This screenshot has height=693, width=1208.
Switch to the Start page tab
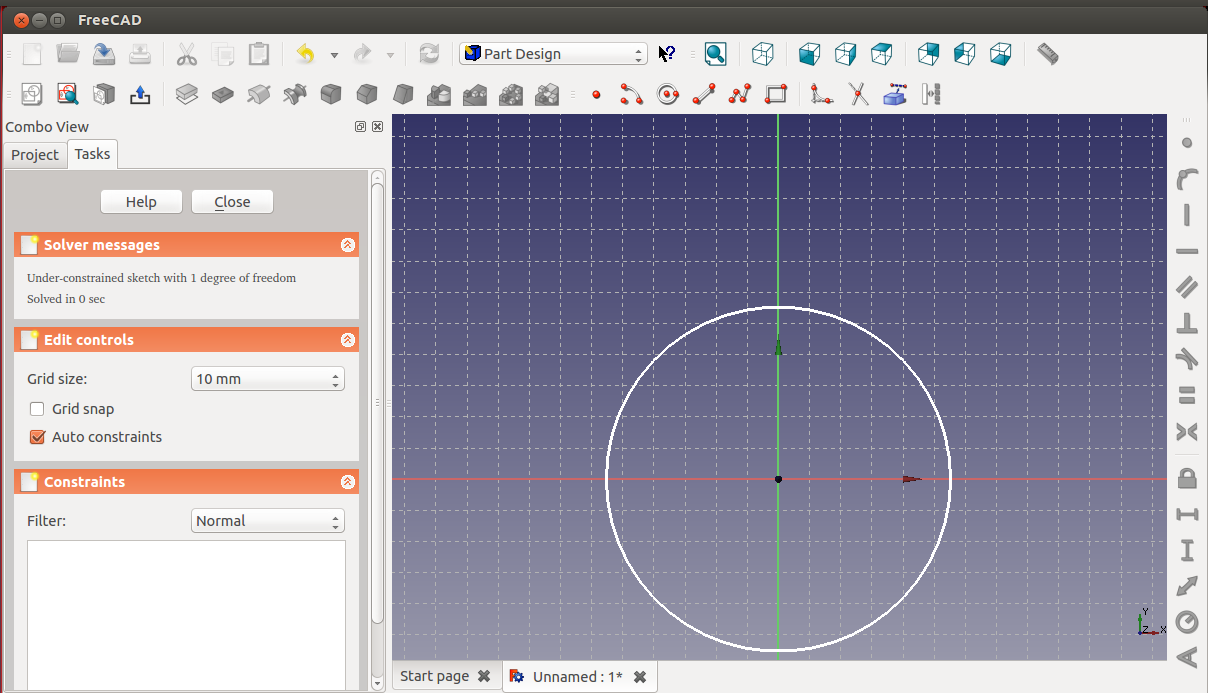tap(434, 676)
